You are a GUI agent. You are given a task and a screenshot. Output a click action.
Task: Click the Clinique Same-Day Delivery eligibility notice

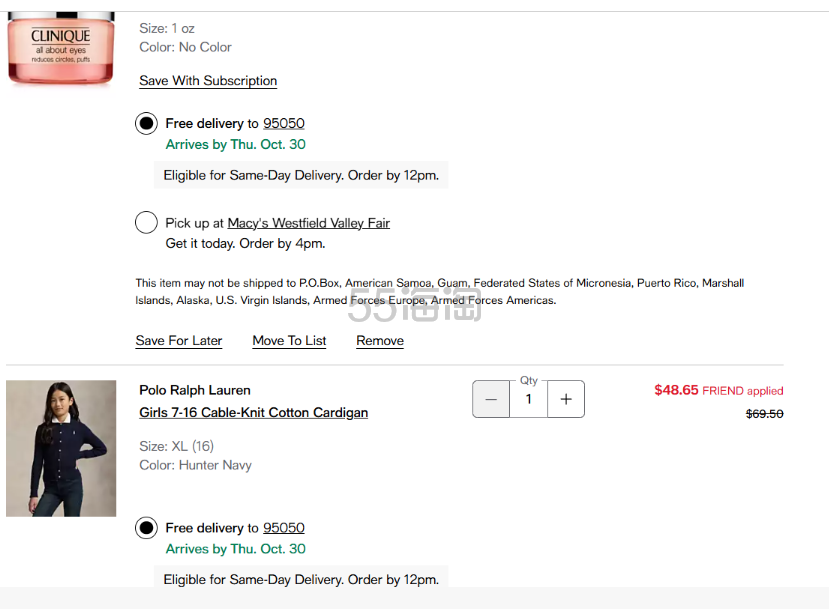[301, 175]
